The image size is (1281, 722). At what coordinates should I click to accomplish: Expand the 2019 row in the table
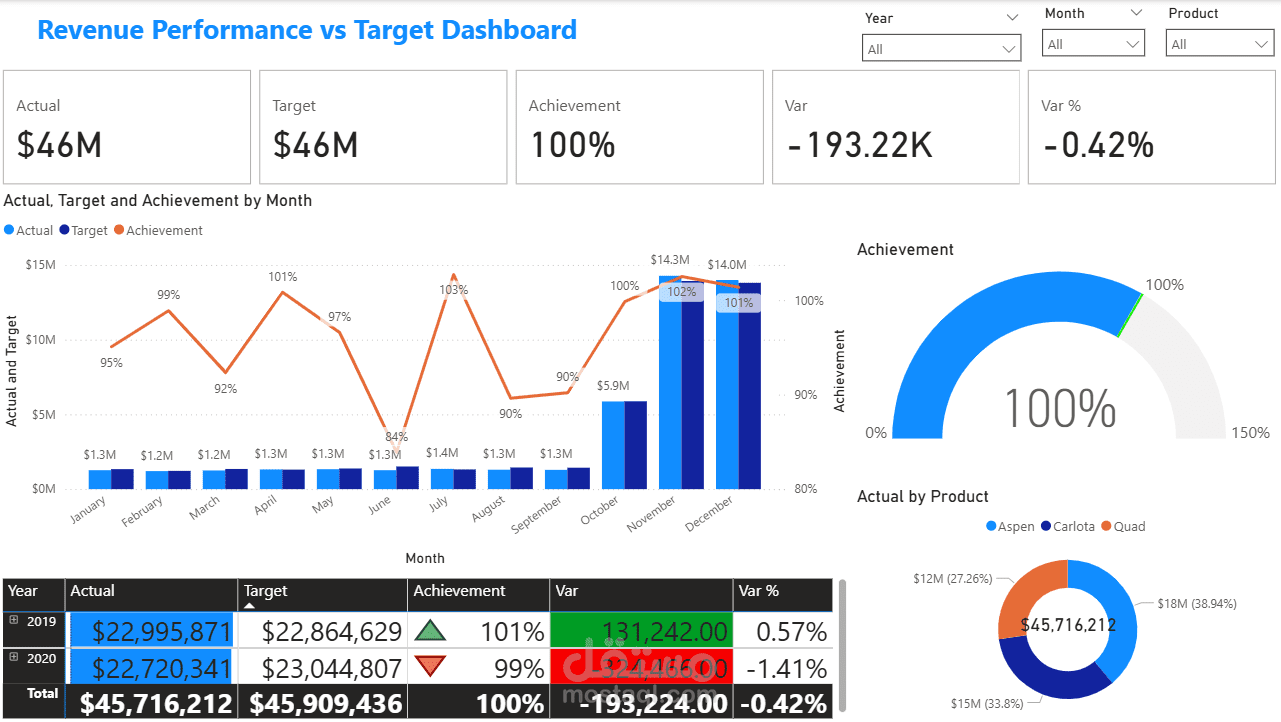pos(13,619)
